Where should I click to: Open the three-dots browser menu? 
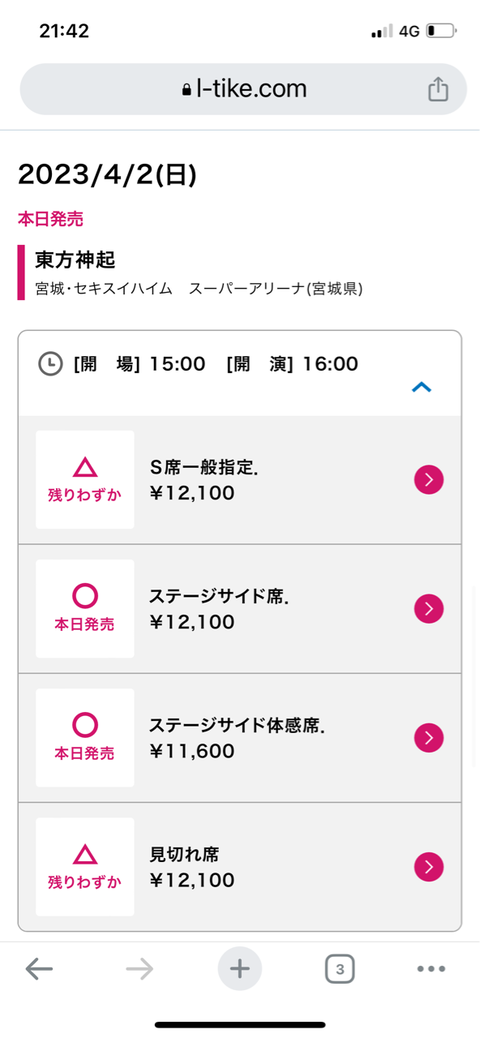[431, 969]
